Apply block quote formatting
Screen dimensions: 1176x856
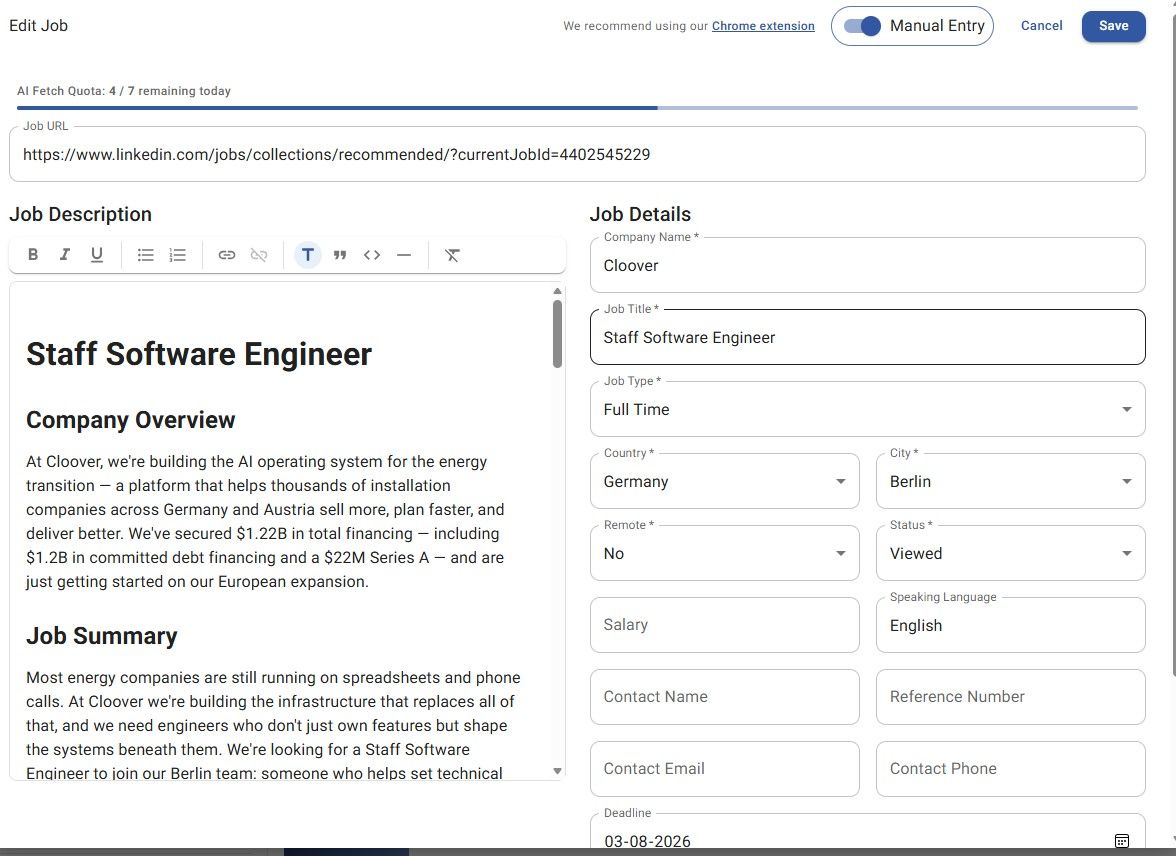coord(340,255)
